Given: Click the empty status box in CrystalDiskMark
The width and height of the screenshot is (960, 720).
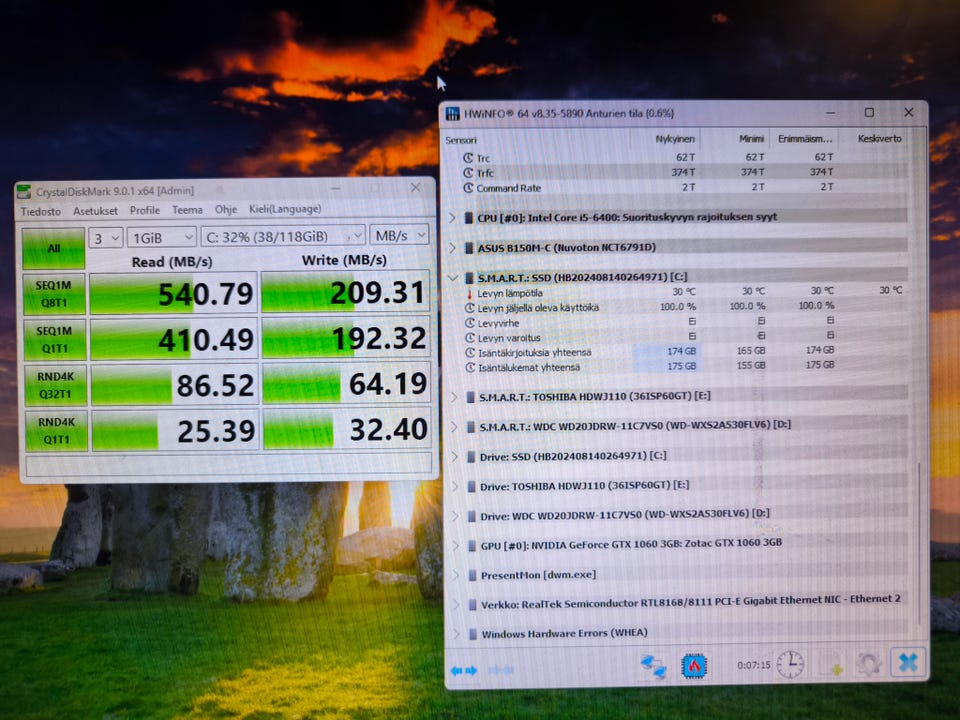Looking at the screenshot, I should [x=229, y=464].
